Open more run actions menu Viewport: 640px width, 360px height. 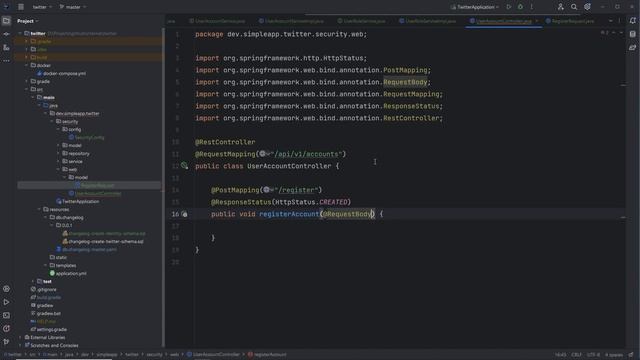pyautogui.click(x=531, y=7)
